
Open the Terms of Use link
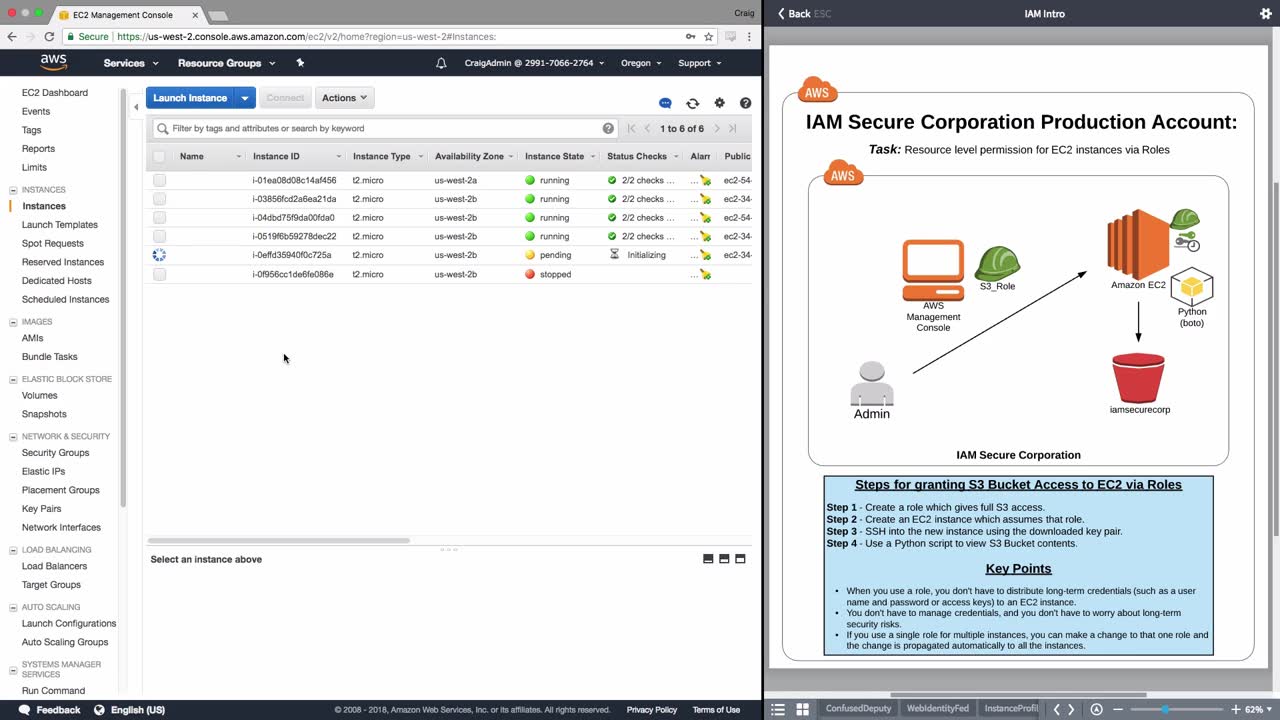tap(716, 710)
